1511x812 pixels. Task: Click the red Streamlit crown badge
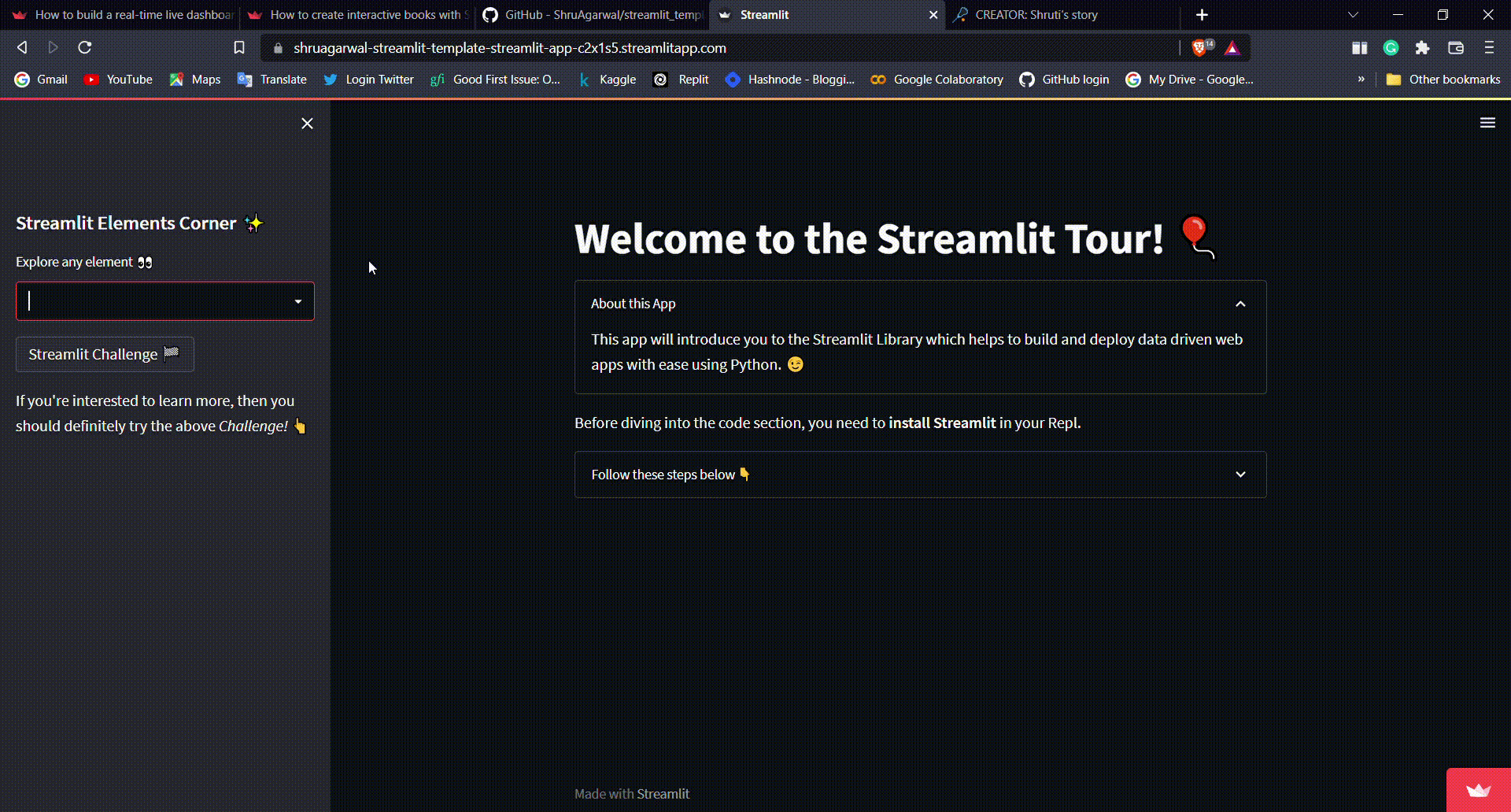click(1478, 790)
